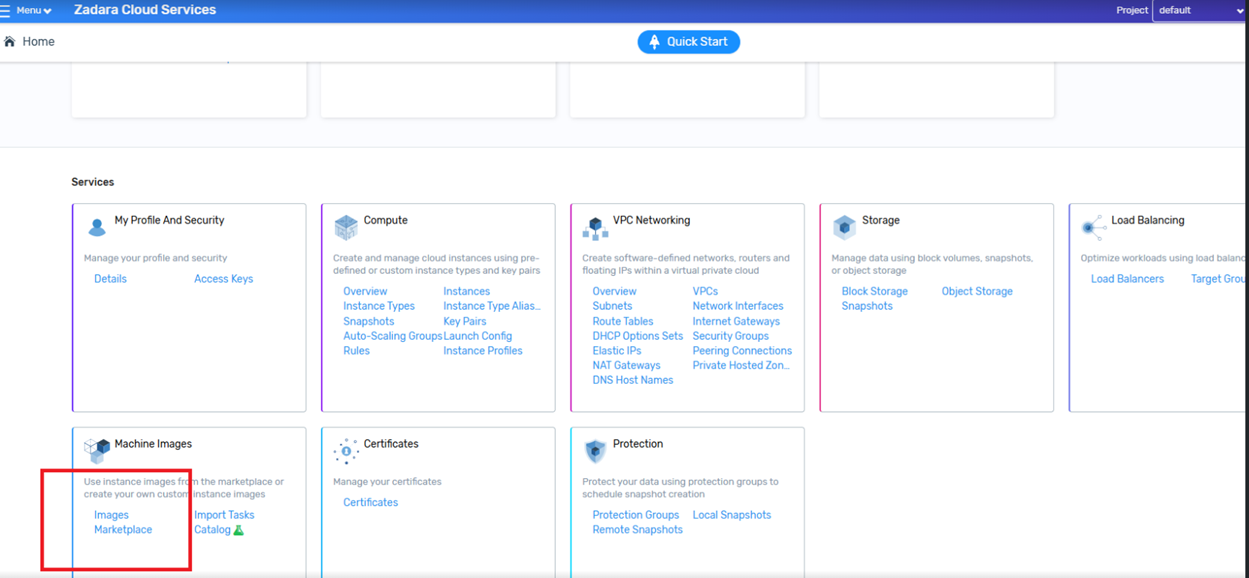Open the Peering Connections link

742,351
